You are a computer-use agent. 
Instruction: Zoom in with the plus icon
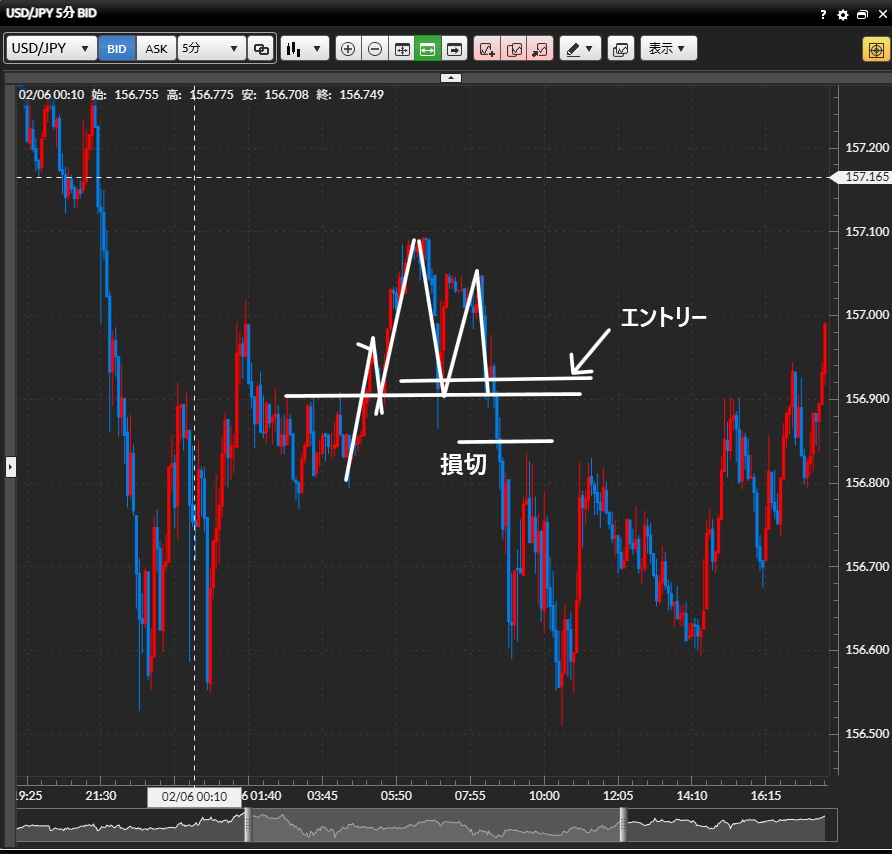pyautogui.click(x=348, y=48)
